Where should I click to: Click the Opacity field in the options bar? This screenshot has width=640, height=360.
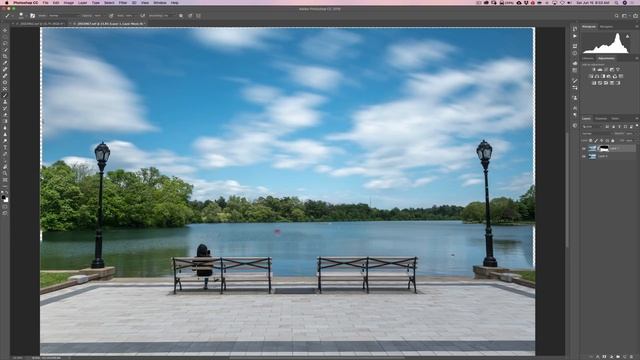[97, 16]
